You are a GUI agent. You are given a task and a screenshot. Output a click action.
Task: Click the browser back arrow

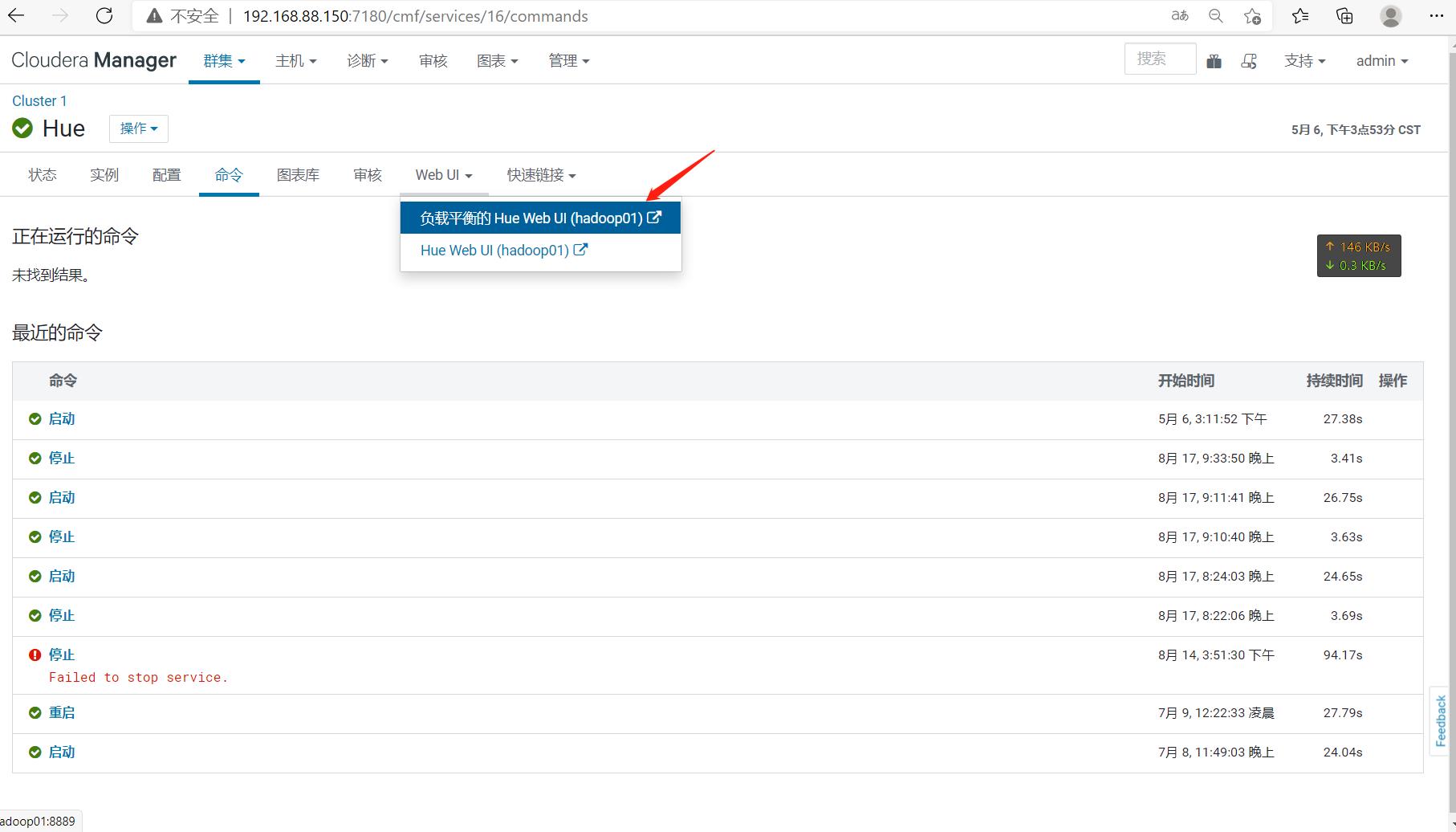point(16,16)
